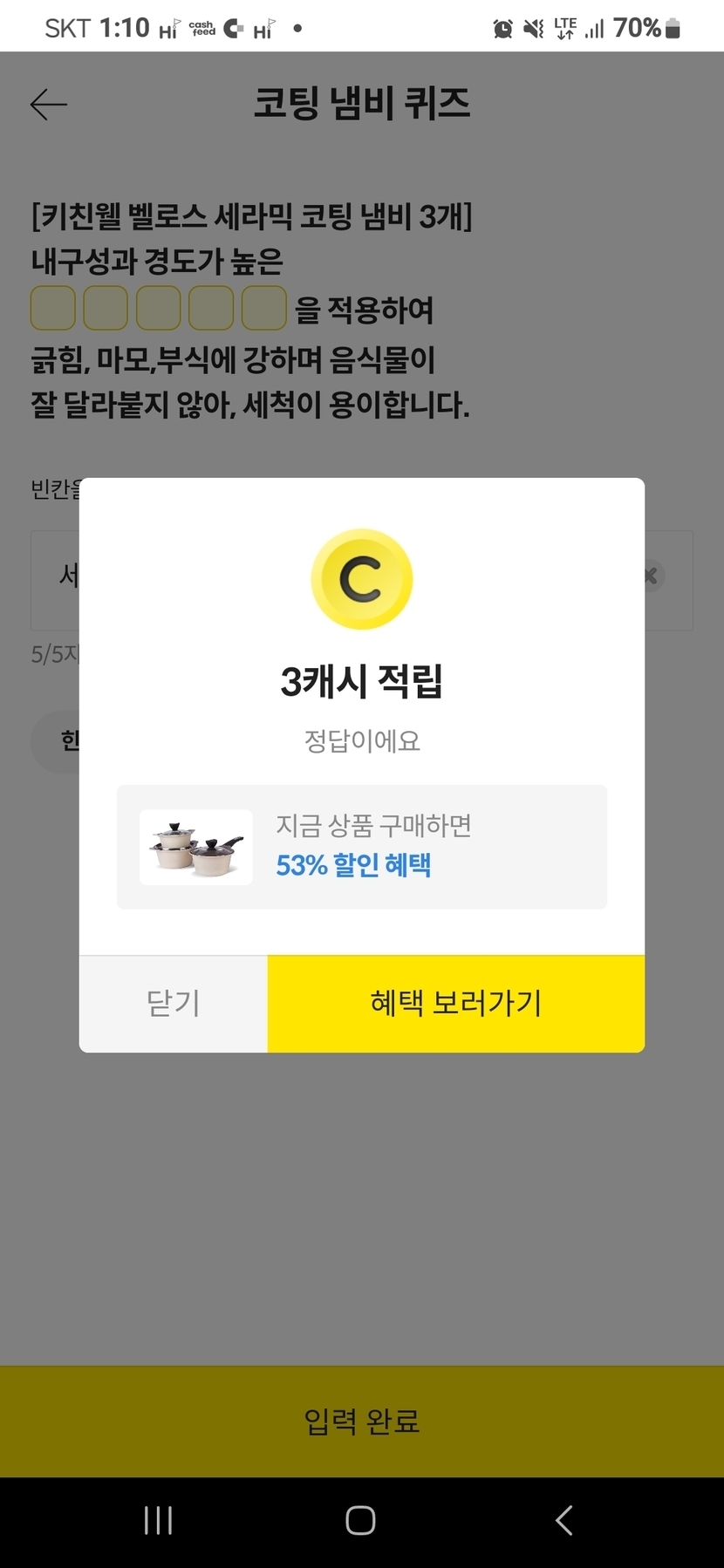Image resolution: width=724 pixels, height=1568 pixels.
Task: Tap the muted sound status icon
Action: [x=533, y=29]
